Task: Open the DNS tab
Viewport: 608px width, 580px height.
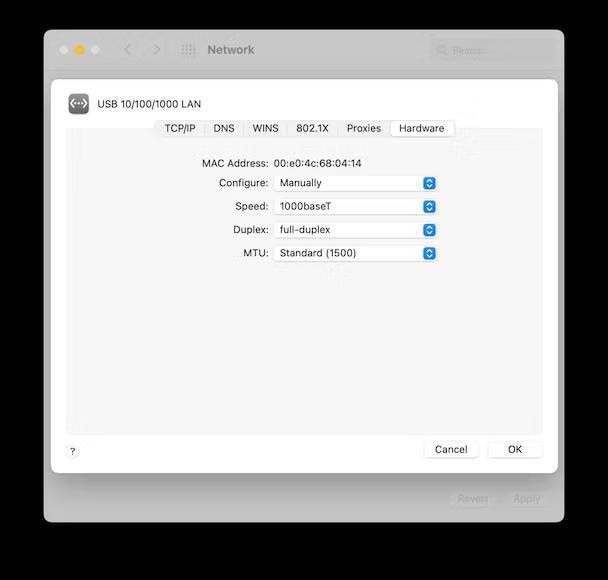Action: pos(224,128)
